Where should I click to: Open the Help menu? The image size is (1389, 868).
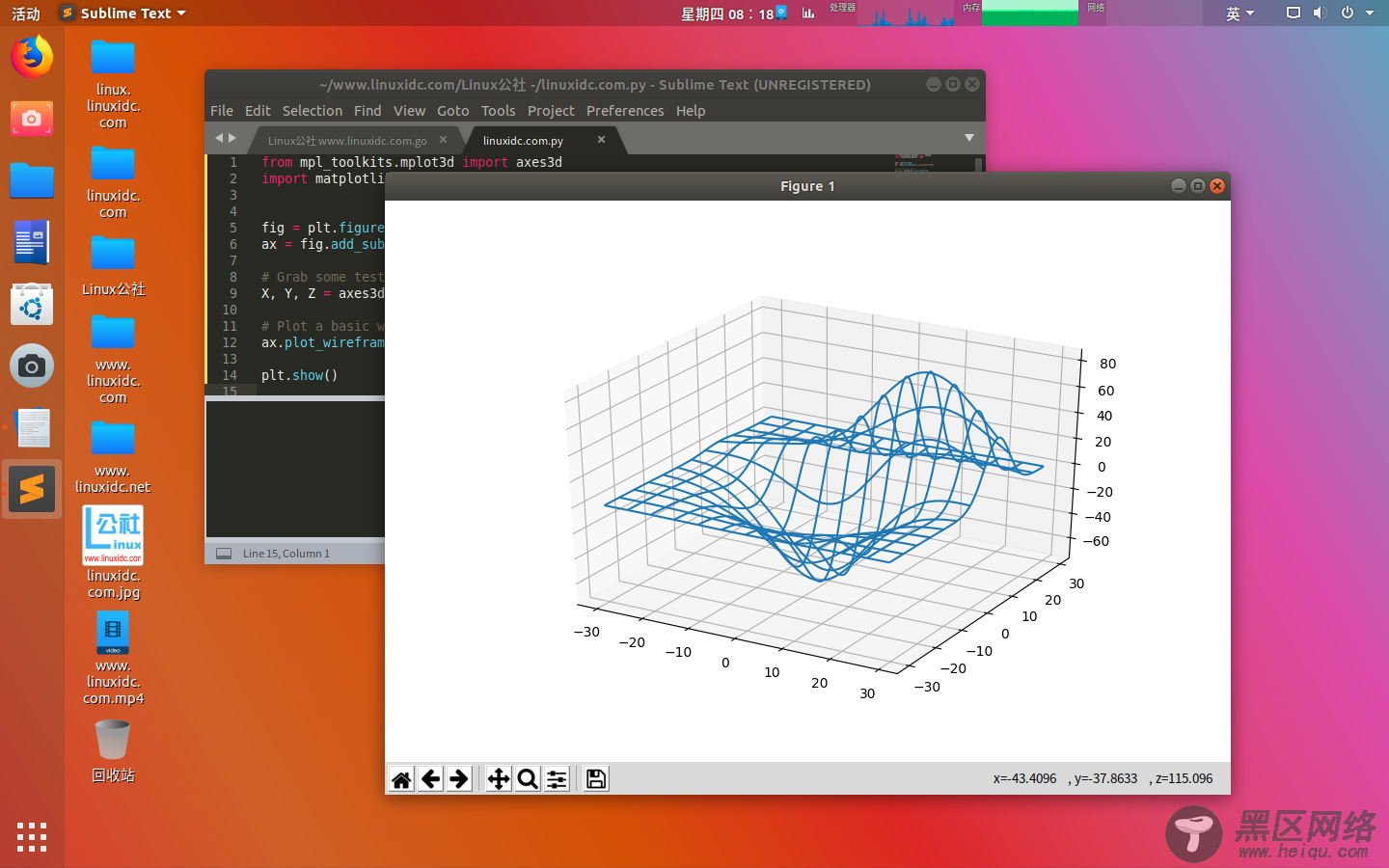691,111
